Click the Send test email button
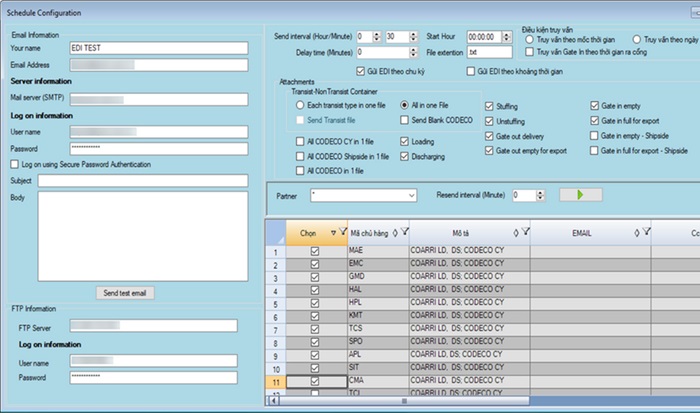This screenshot has height=413, width=700. pyautogui.click(x=125, y=293)
